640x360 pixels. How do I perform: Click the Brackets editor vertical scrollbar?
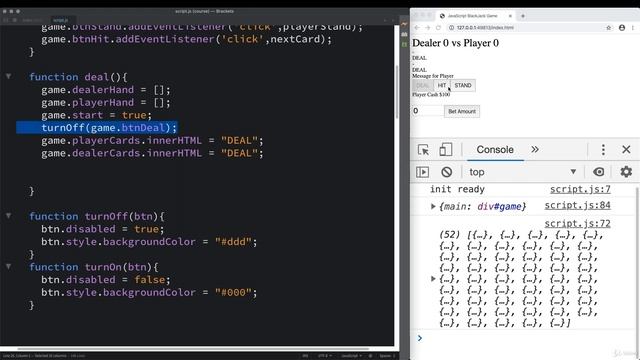click(396, 92)
